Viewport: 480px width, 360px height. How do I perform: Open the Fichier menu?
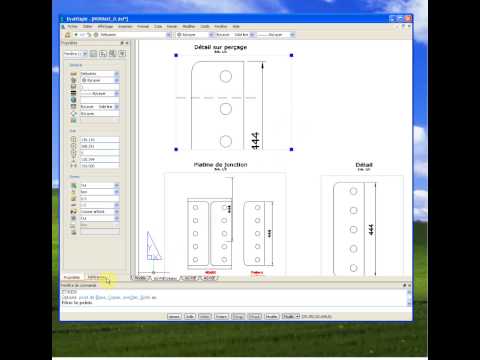point(72,26)
